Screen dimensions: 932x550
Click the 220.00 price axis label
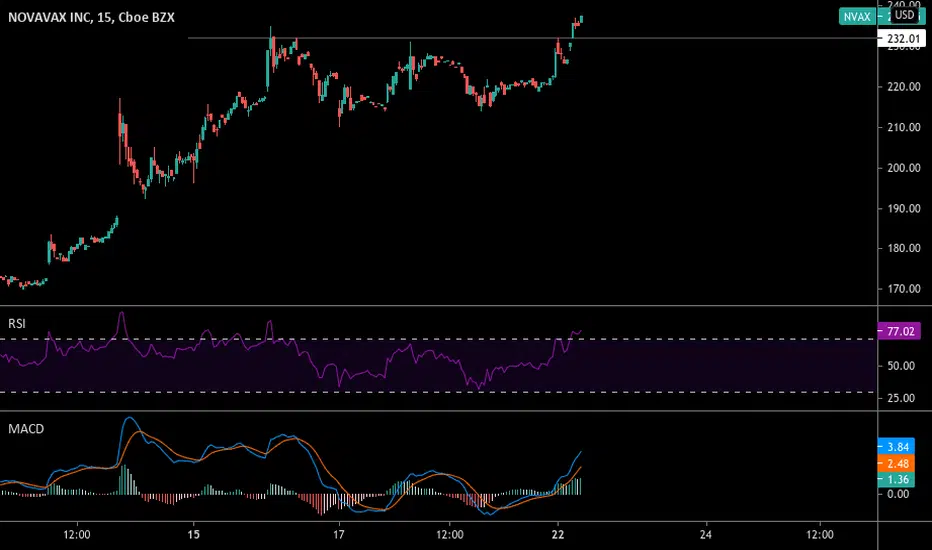coord(903,87)
